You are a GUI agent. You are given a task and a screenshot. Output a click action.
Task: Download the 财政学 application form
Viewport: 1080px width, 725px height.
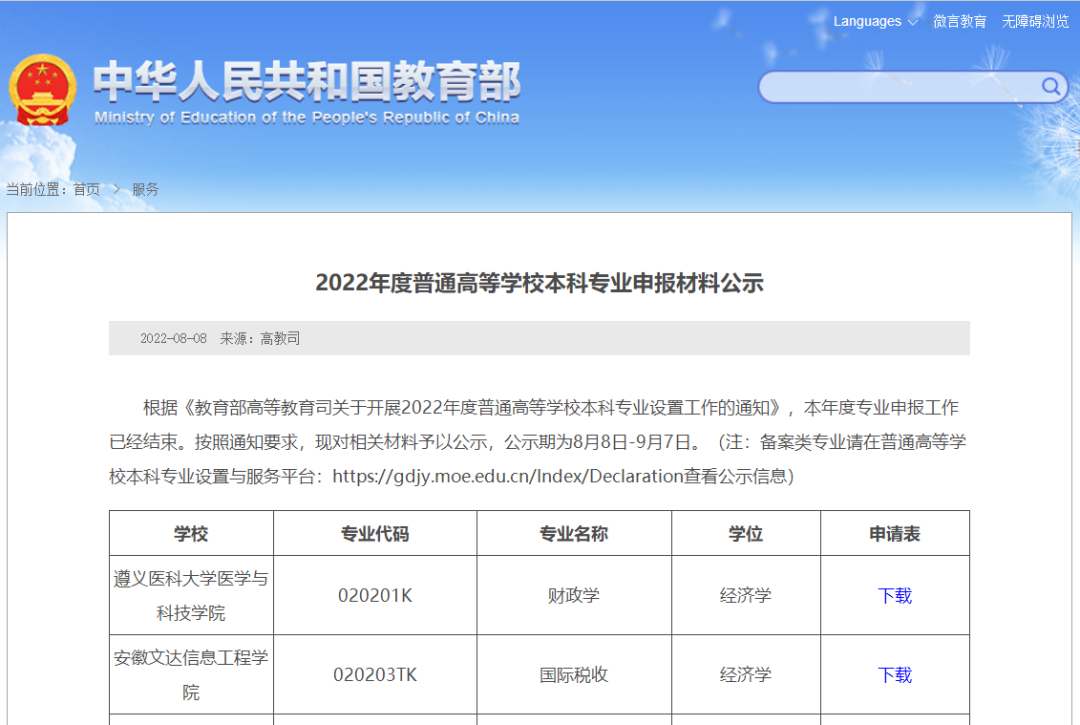click(x=894, y=596)
